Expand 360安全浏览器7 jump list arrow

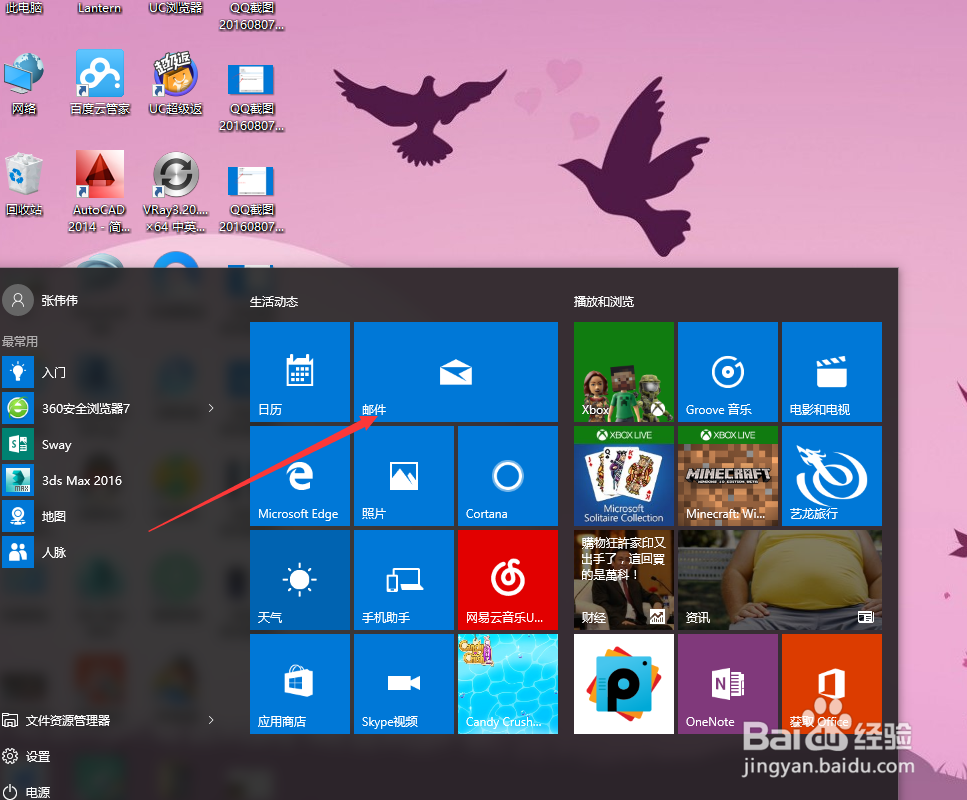pyautogui.click(x=211, y=408)
